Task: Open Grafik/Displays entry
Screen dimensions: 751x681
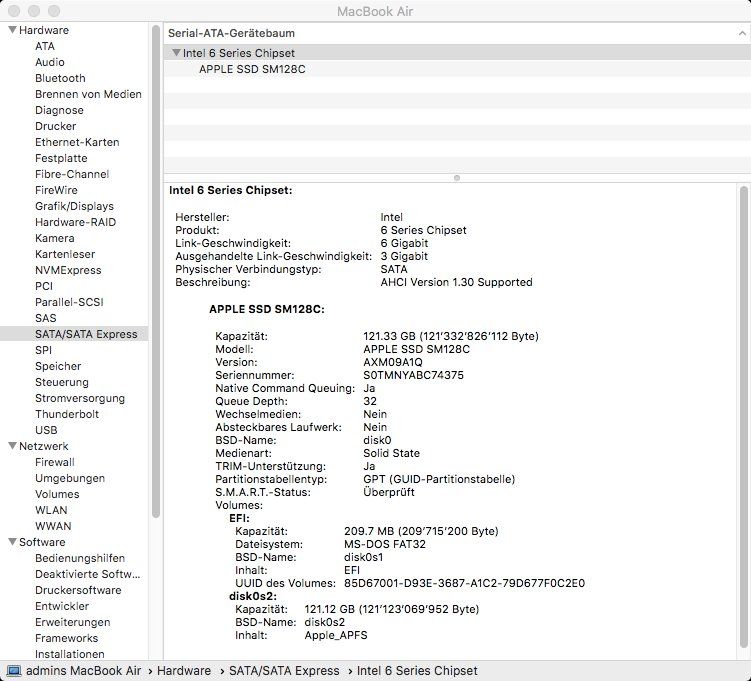Action: 74,206
